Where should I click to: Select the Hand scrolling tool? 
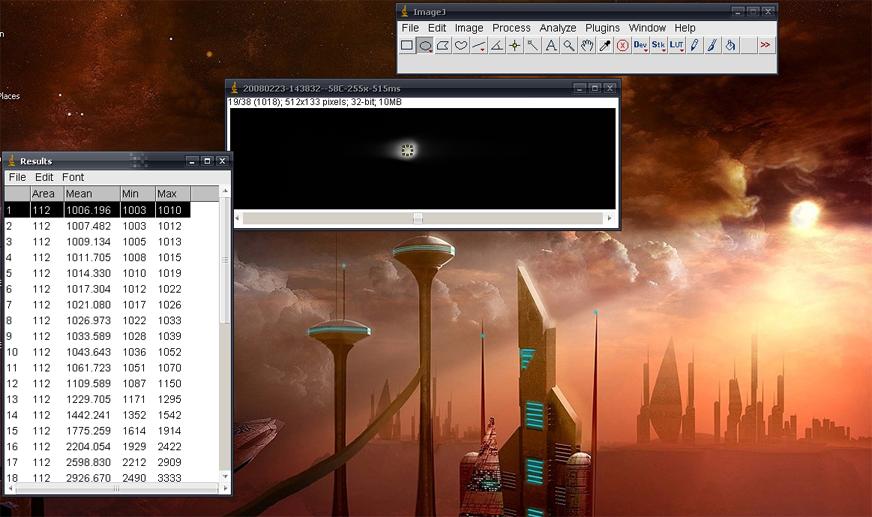point(587,45)
